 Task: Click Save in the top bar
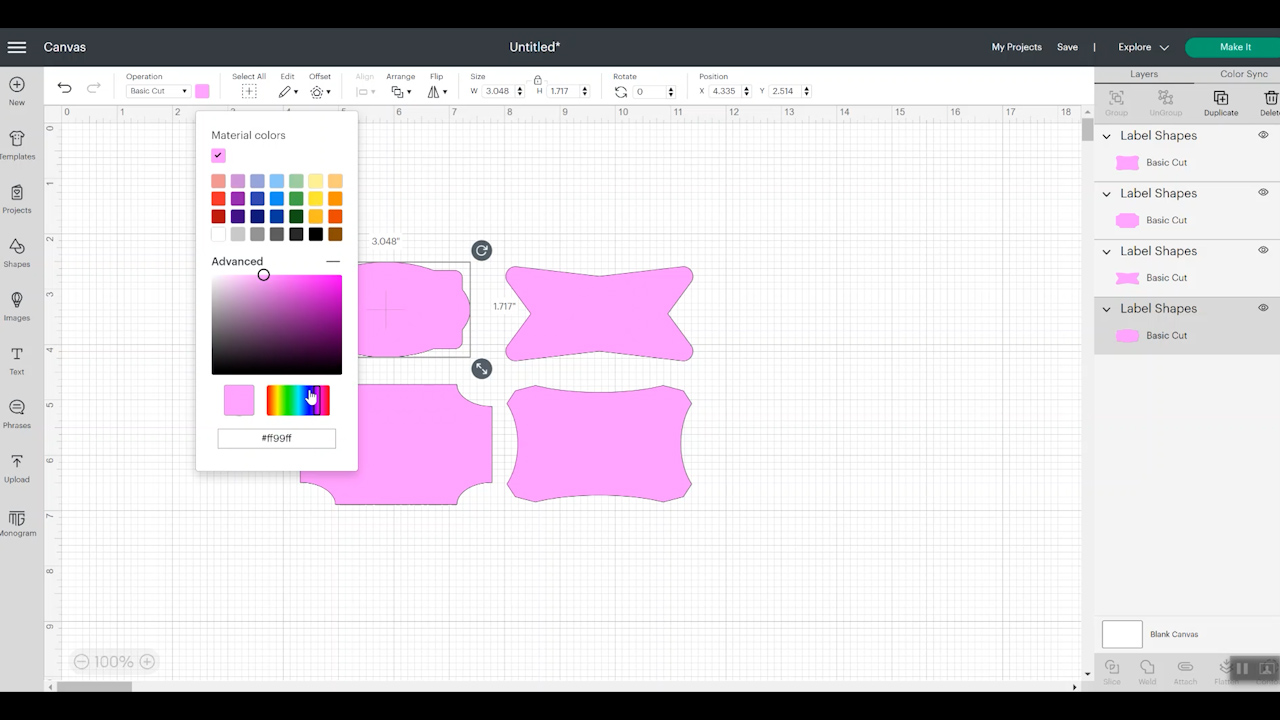click(x=1067, y=47)
